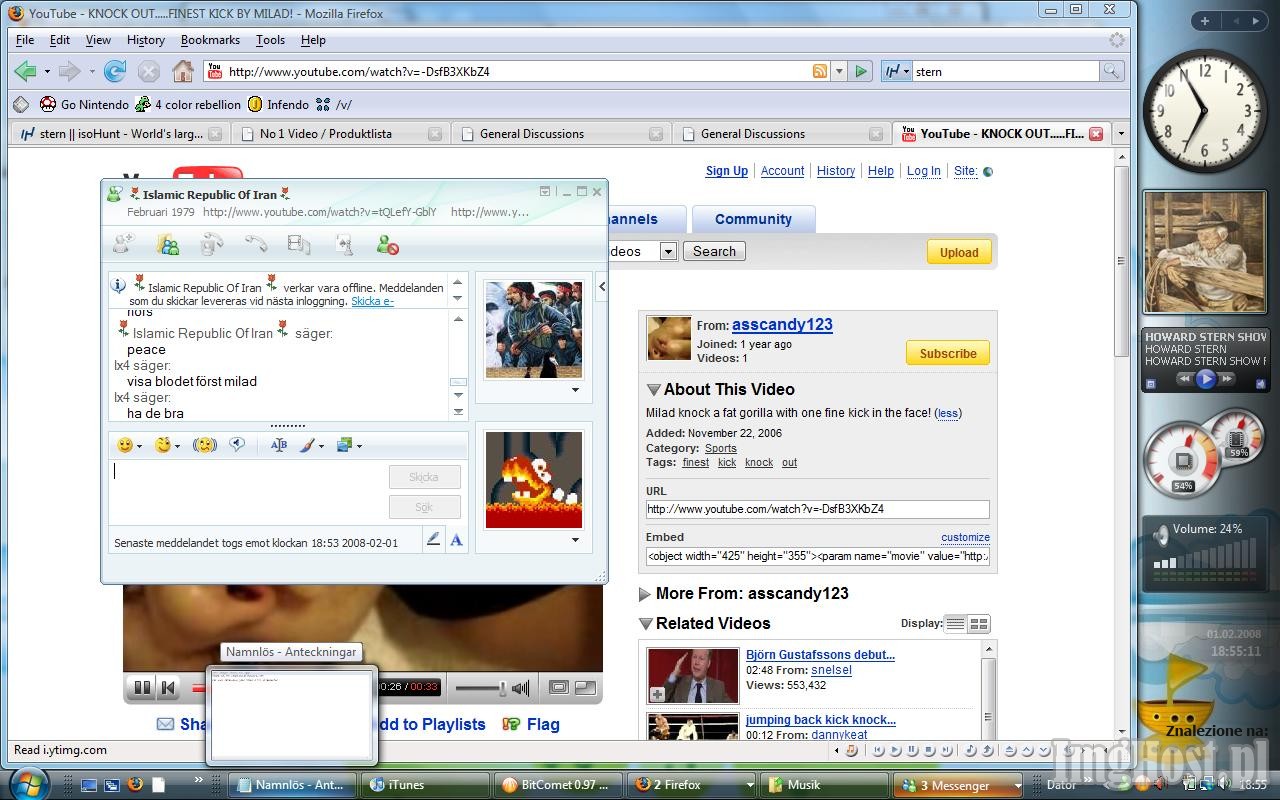1280x800 pixels.
Task: Open Messenger games icon
Action: point(344,243)
